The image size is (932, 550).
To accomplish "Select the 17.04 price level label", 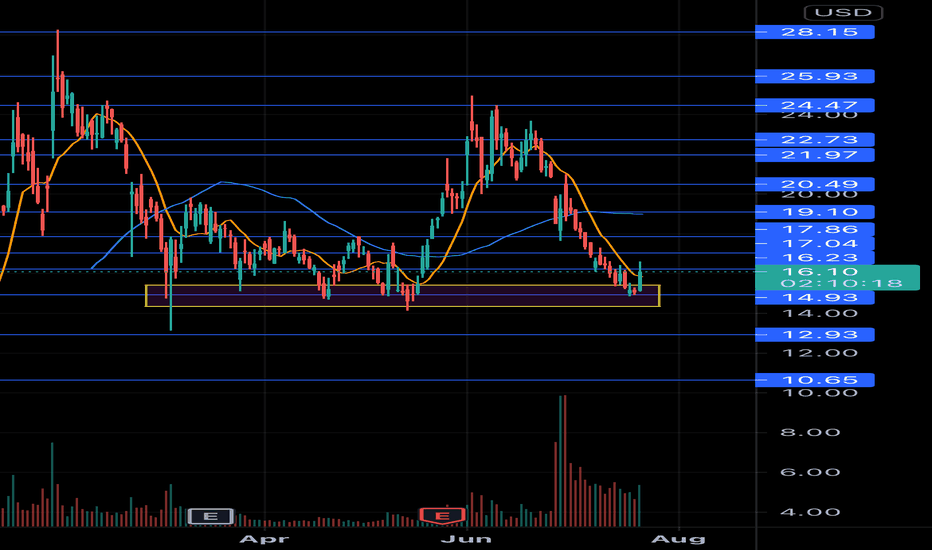I will pyautogui.click(x=814, y=244).
